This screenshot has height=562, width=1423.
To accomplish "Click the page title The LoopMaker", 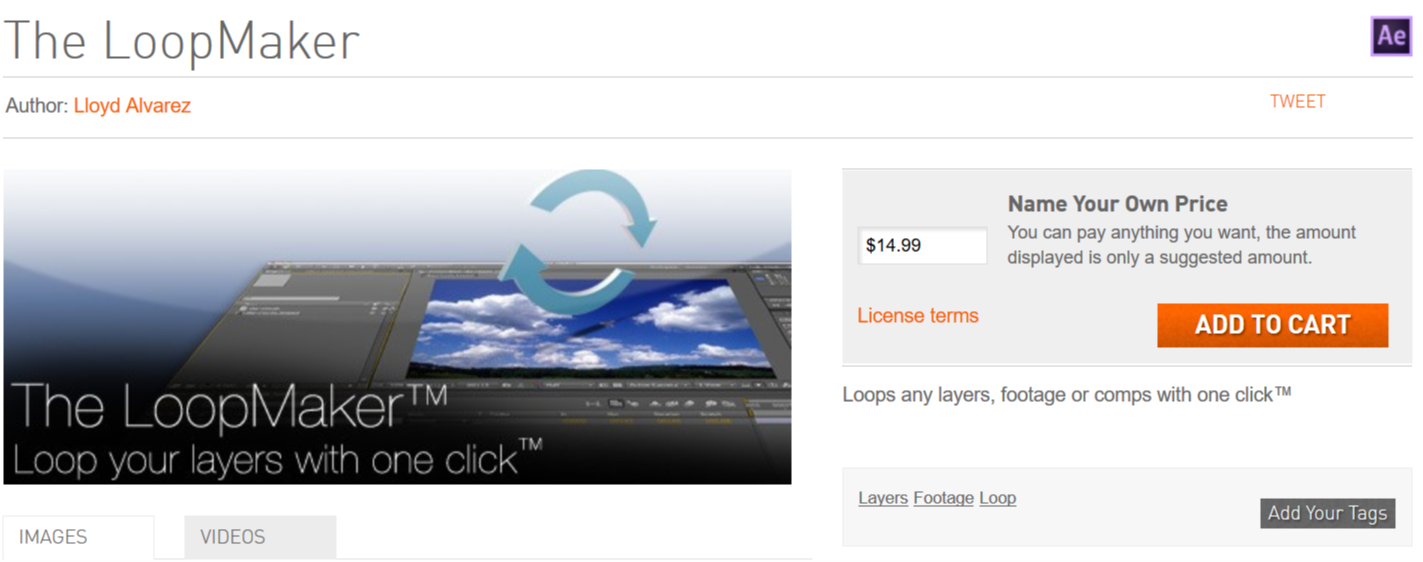I will point(181,41).
